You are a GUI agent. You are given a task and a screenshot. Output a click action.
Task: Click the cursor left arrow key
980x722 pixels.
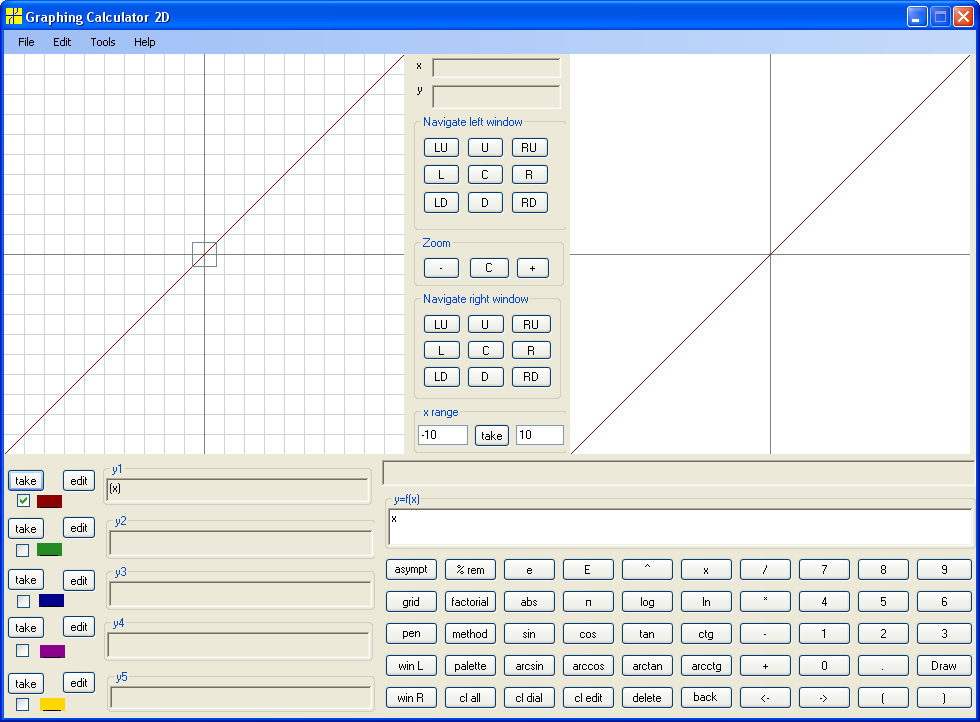pyautogui.click(x=765, y=698)
